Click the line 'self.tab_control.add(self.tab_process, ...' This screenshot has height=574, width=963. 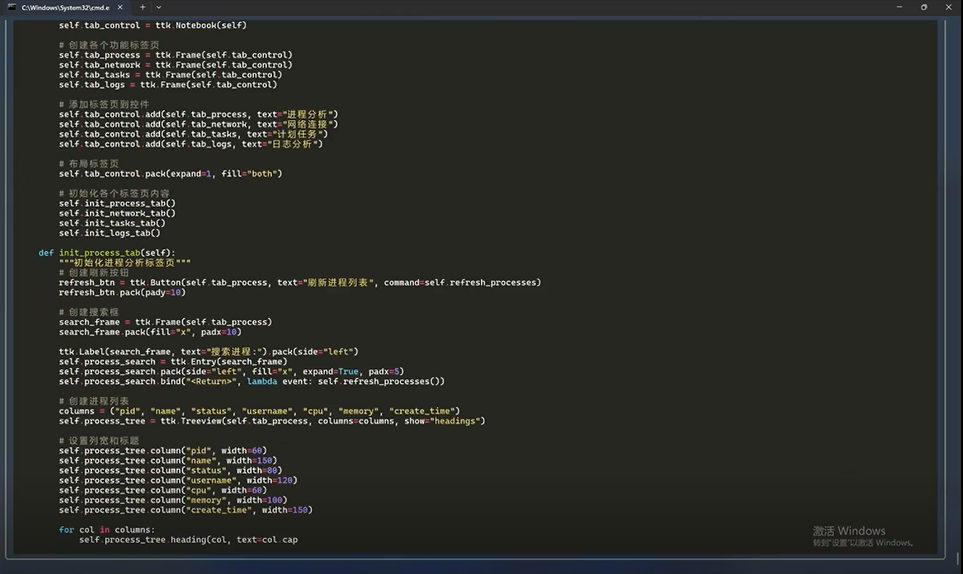[198, 114]
